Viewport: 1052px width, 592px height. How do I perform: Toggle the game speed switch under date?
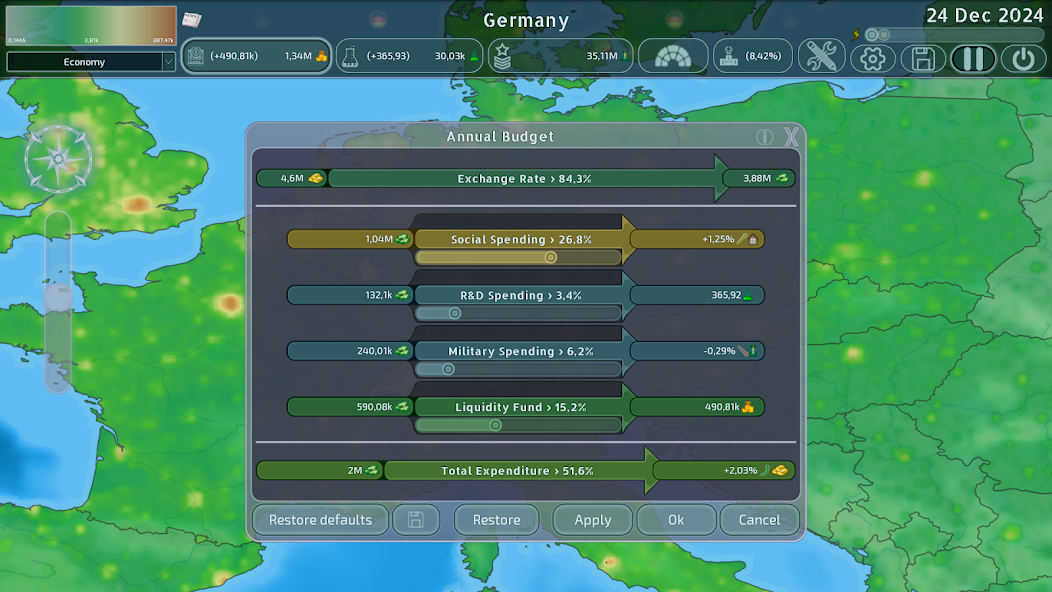[877, 35]
